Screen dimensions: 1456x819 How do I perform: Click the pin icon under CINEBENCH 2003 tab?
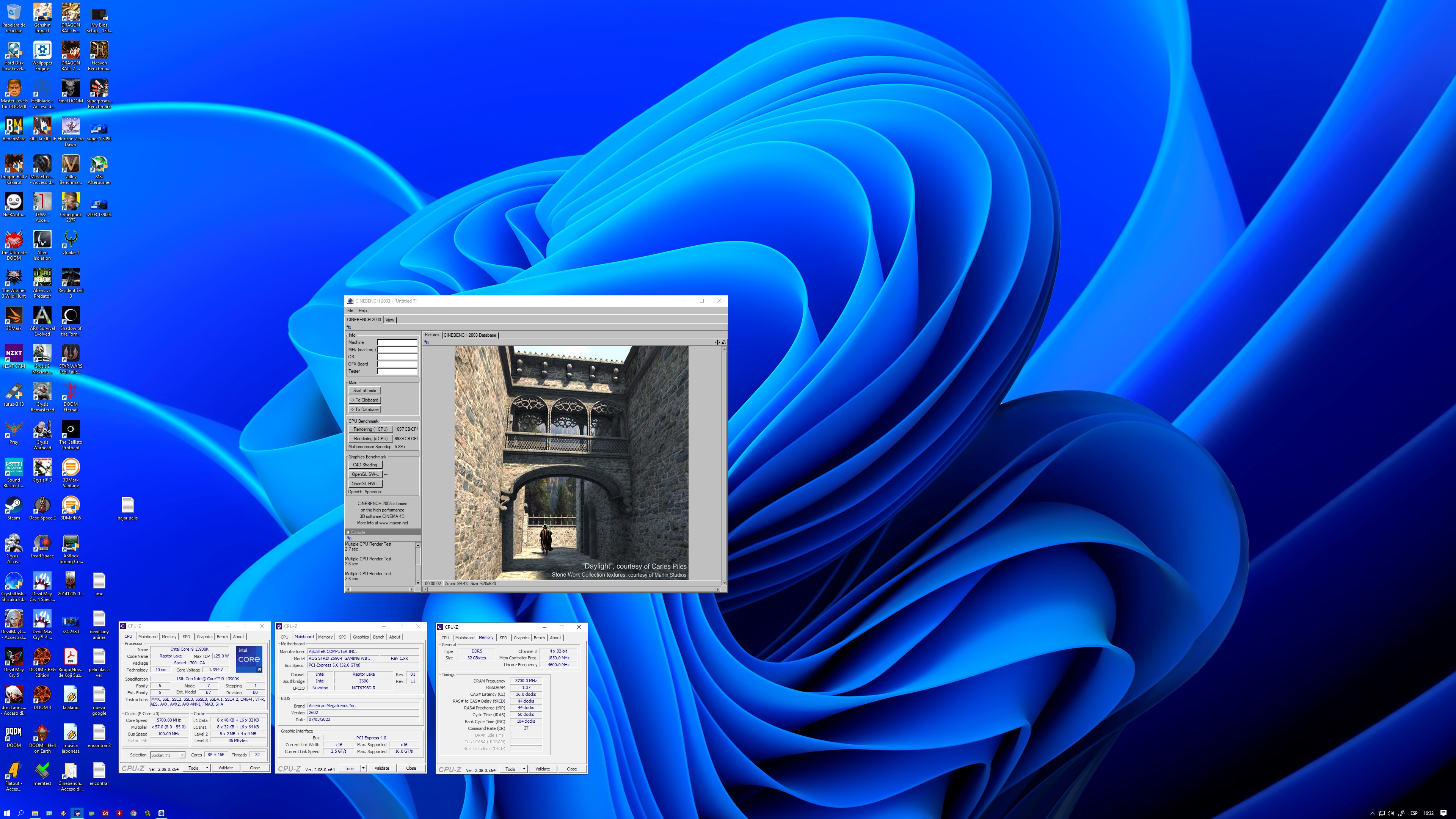coord(349,327)
